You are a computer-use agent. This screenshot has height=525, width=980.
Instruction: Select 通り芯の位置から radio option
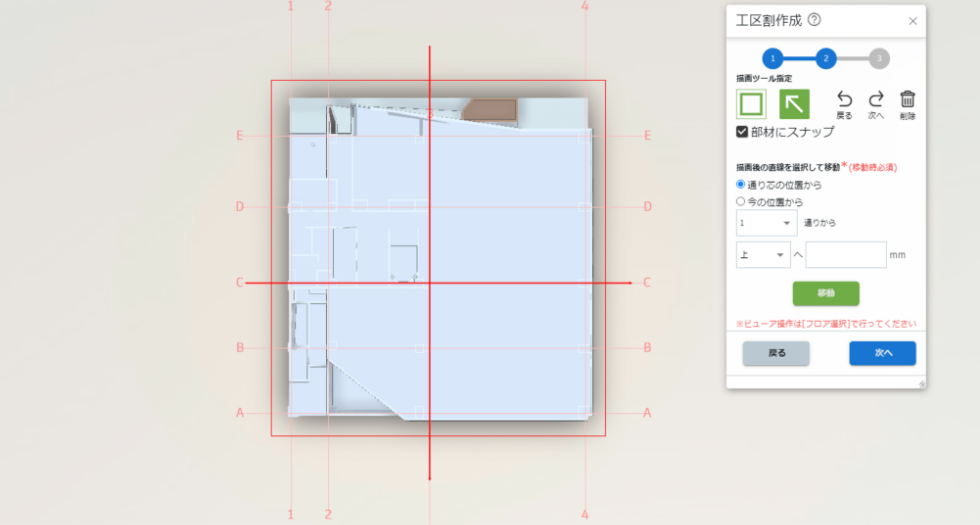coord(741,184)
